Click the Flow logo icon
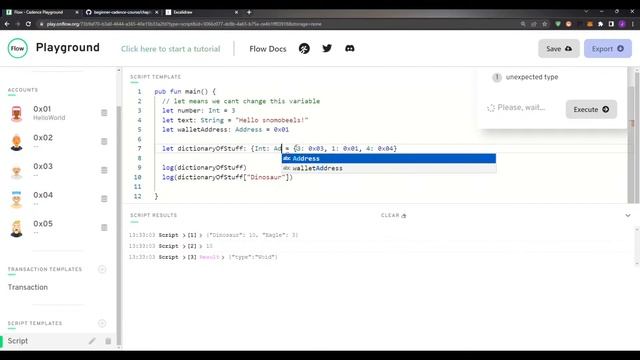This screenshot has width=640, height=360. point(18,48)
